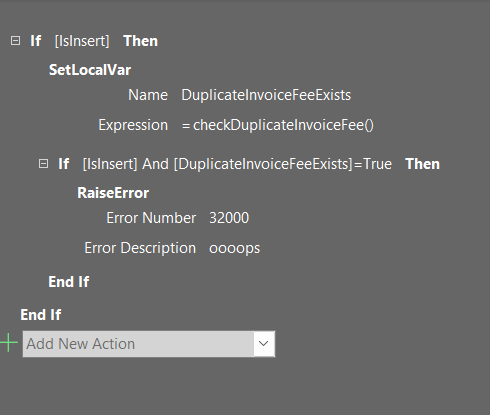The width and height of the screenshot is (490, 415).
Task: Edit the DuplicateInvoiceFeeExists name value
Action: [x=266, y=95]
